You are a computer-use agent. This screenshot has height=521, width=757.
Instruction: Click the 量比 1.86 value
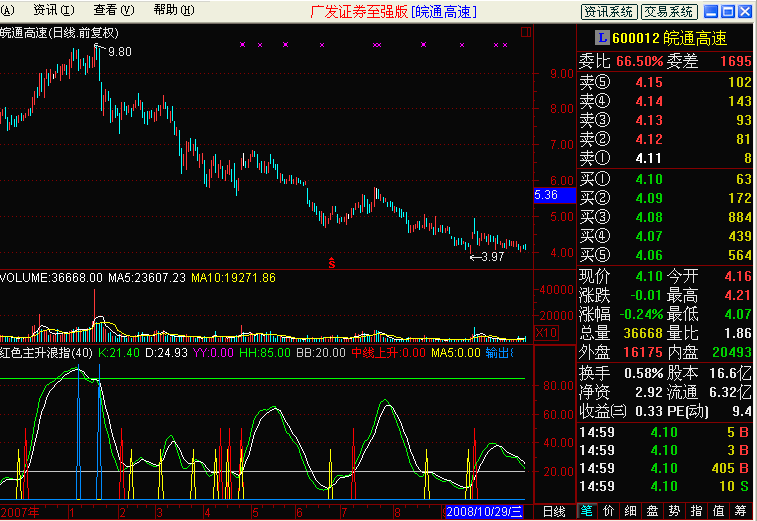point(738,333)
